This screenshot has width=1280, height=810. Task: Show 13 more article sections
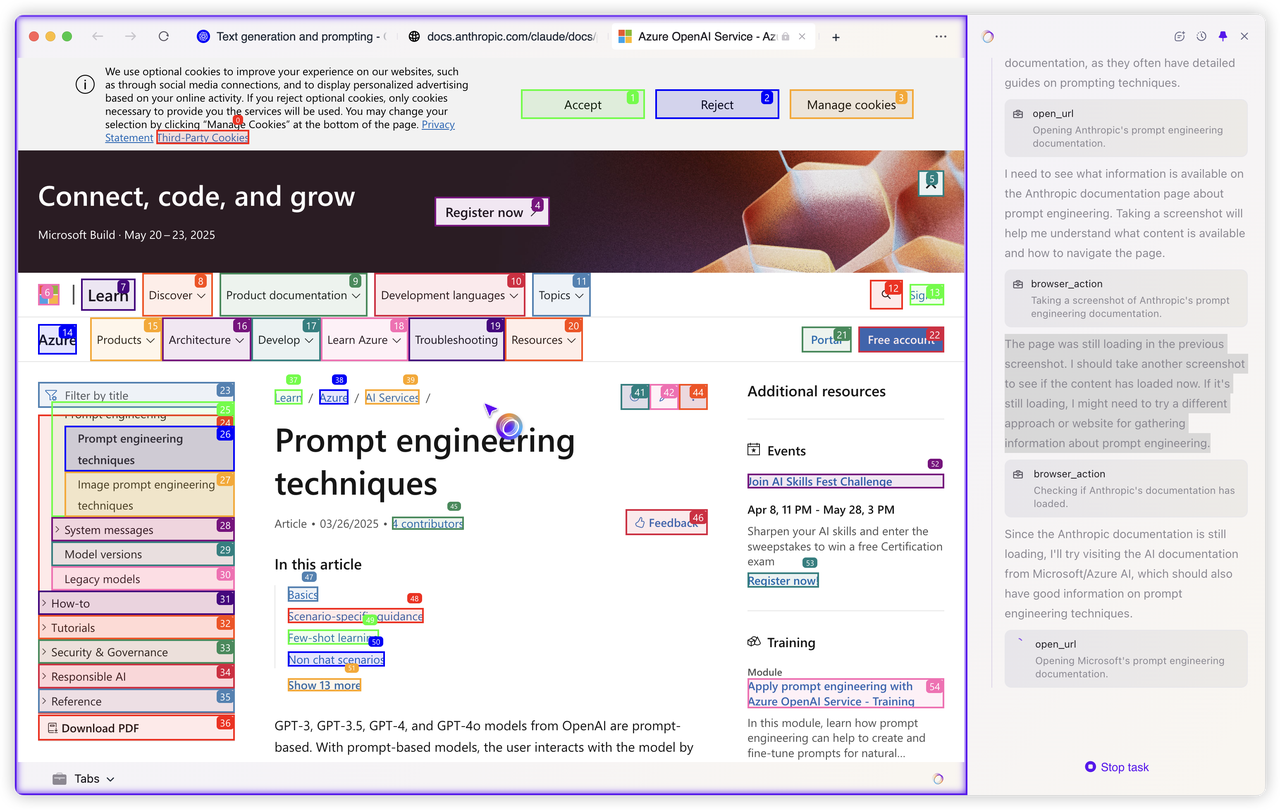click(x=324, y=685)
